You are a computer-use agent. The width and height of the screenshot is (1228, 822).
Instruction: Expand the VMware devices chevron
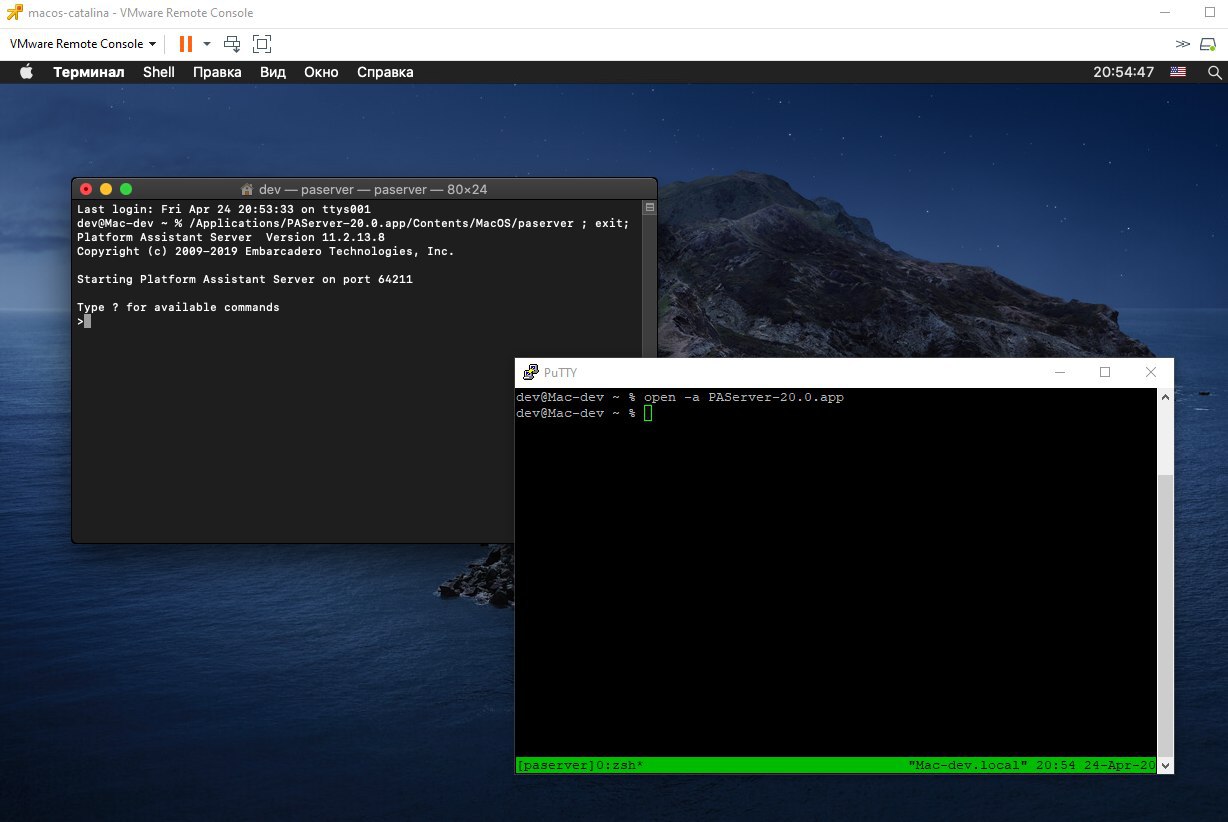pyautogui.click(x=1183, y=44)
